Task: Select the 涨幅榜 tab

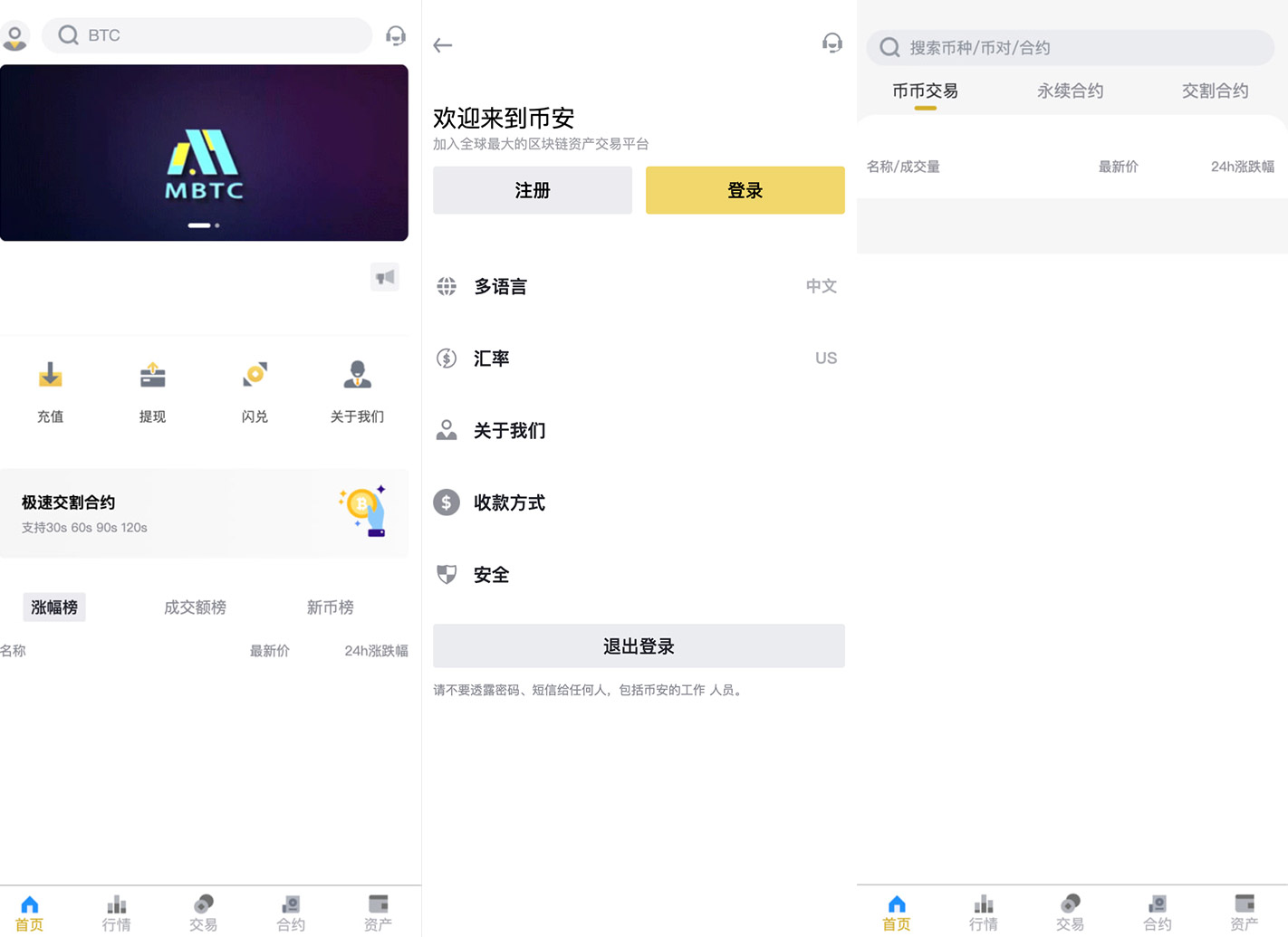Action: [54, 607]
